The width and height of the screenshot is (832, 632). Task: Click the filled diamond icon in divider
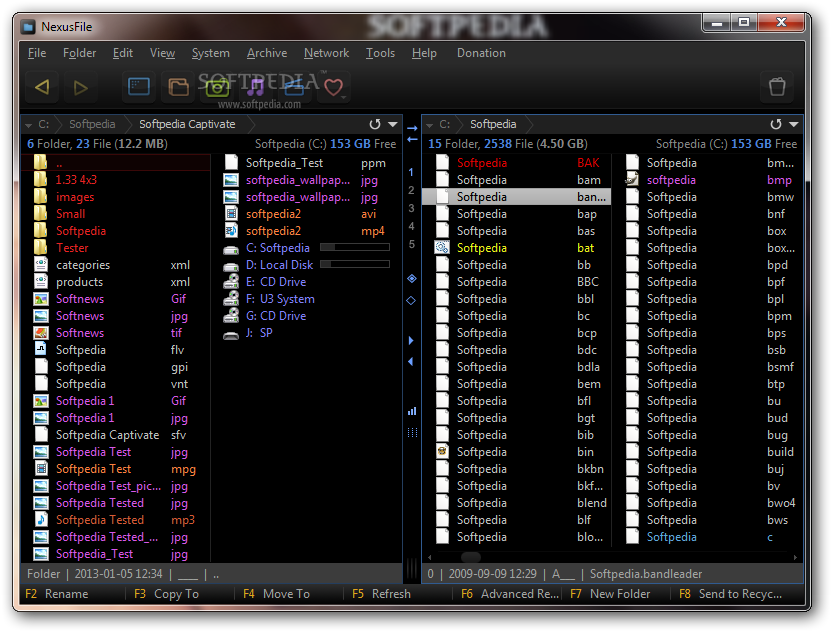(x=412, y=279)
